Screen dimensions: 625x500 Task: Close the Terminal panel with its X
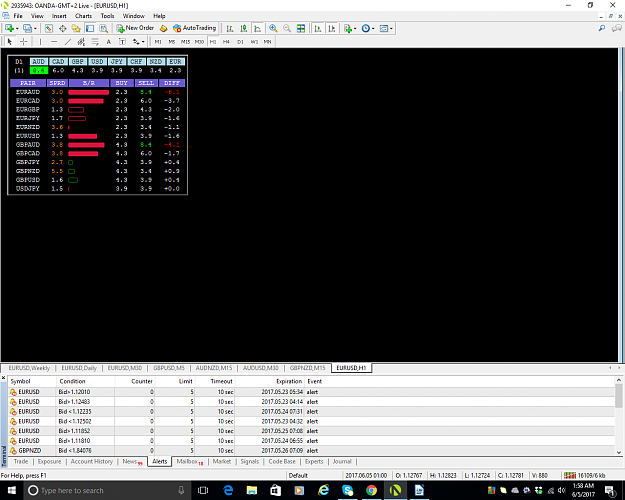[x=4, y=377]
